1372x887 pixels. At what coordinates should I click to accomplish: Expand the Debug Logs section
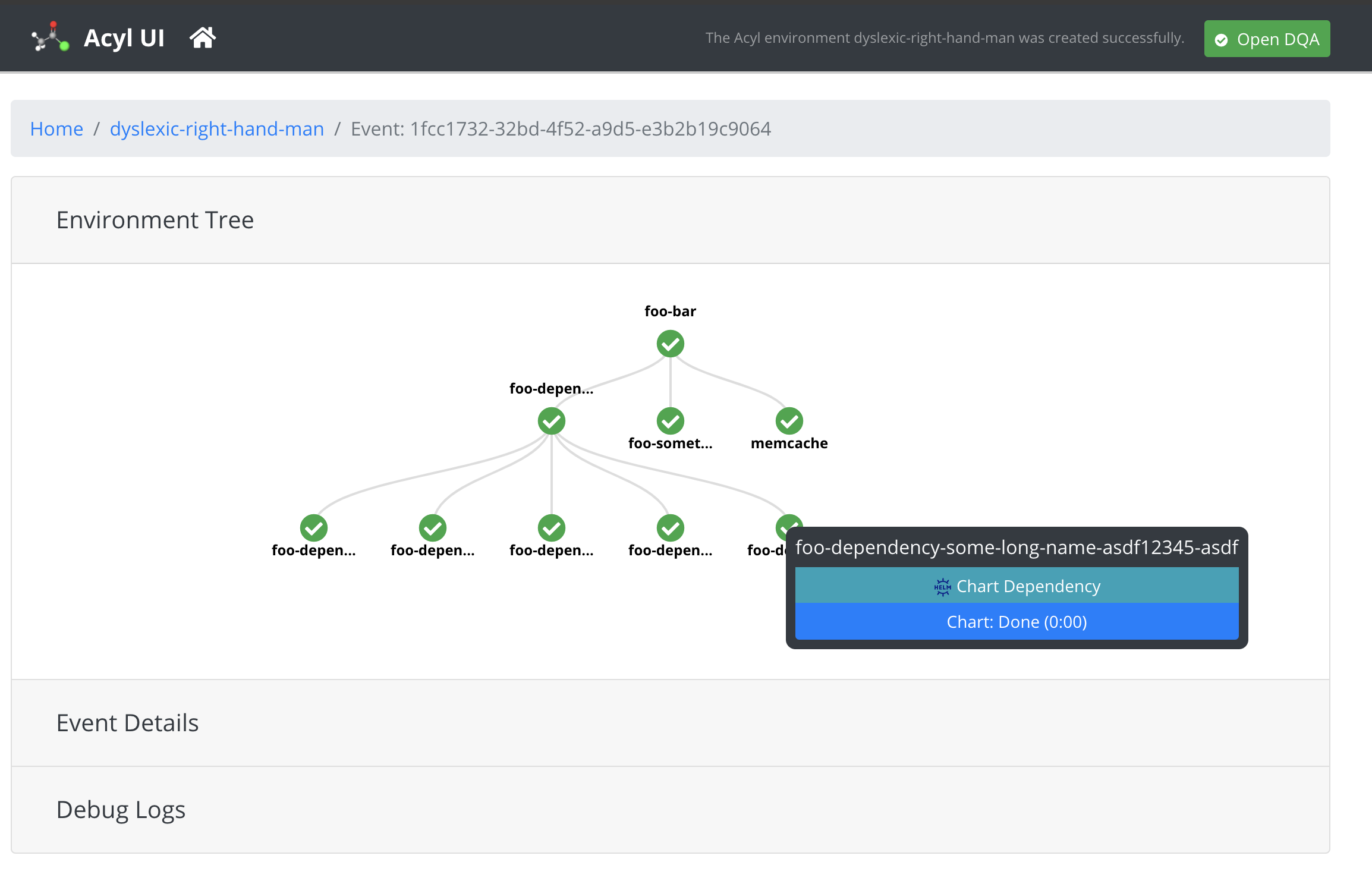coord(121,810)
